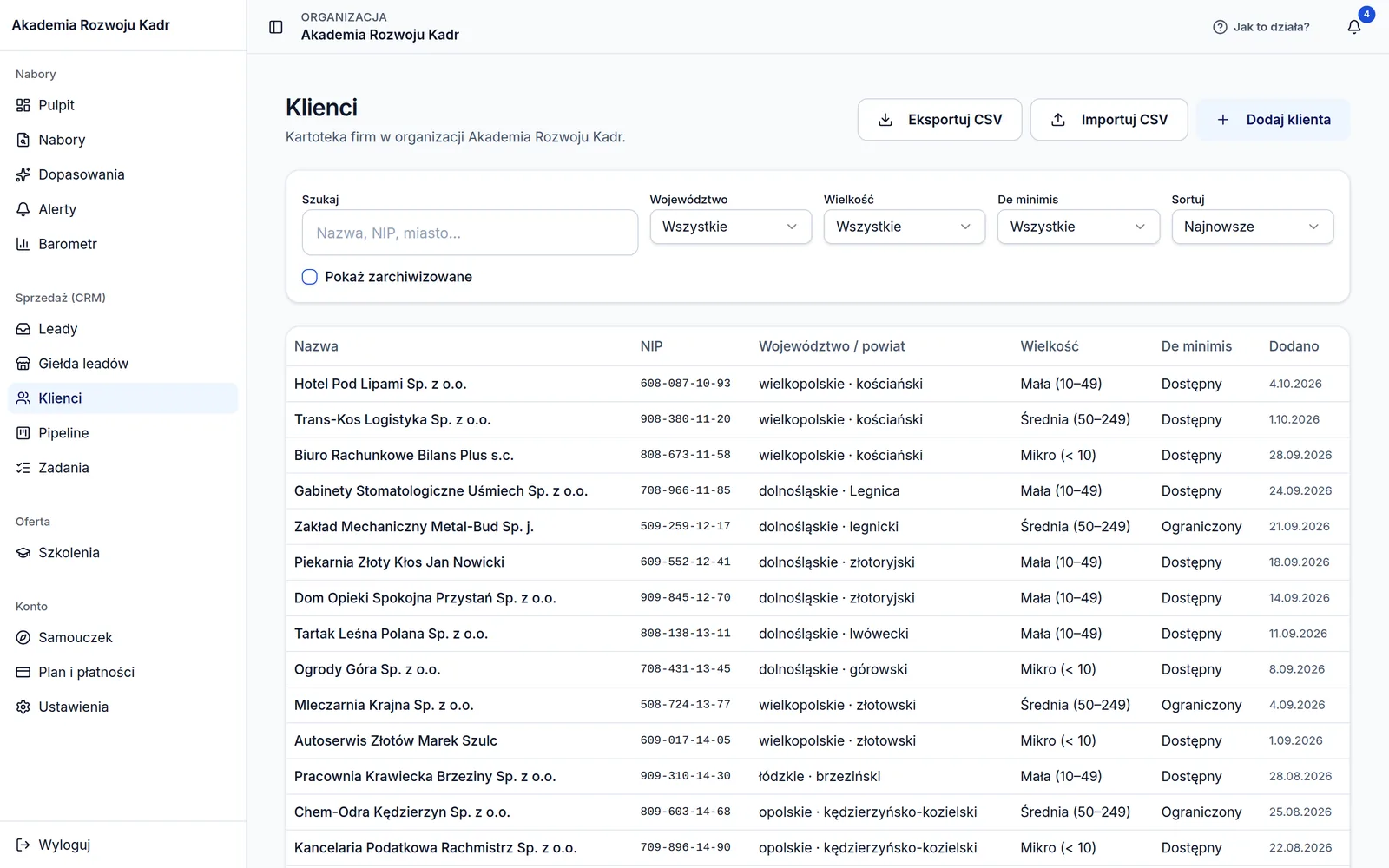
Task: Click the Pipeline board icon
Action: click(23, 433)
